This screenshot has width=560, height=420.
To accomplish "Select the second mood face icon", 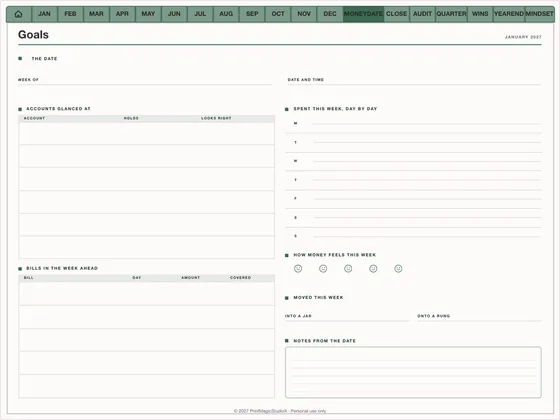I will coord(323,269).
